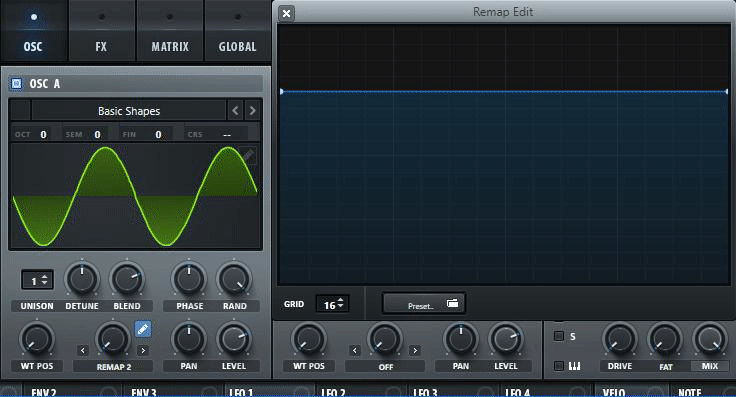Click the filter DRIVE knob

pyautogui.click(x=619, y=339)
